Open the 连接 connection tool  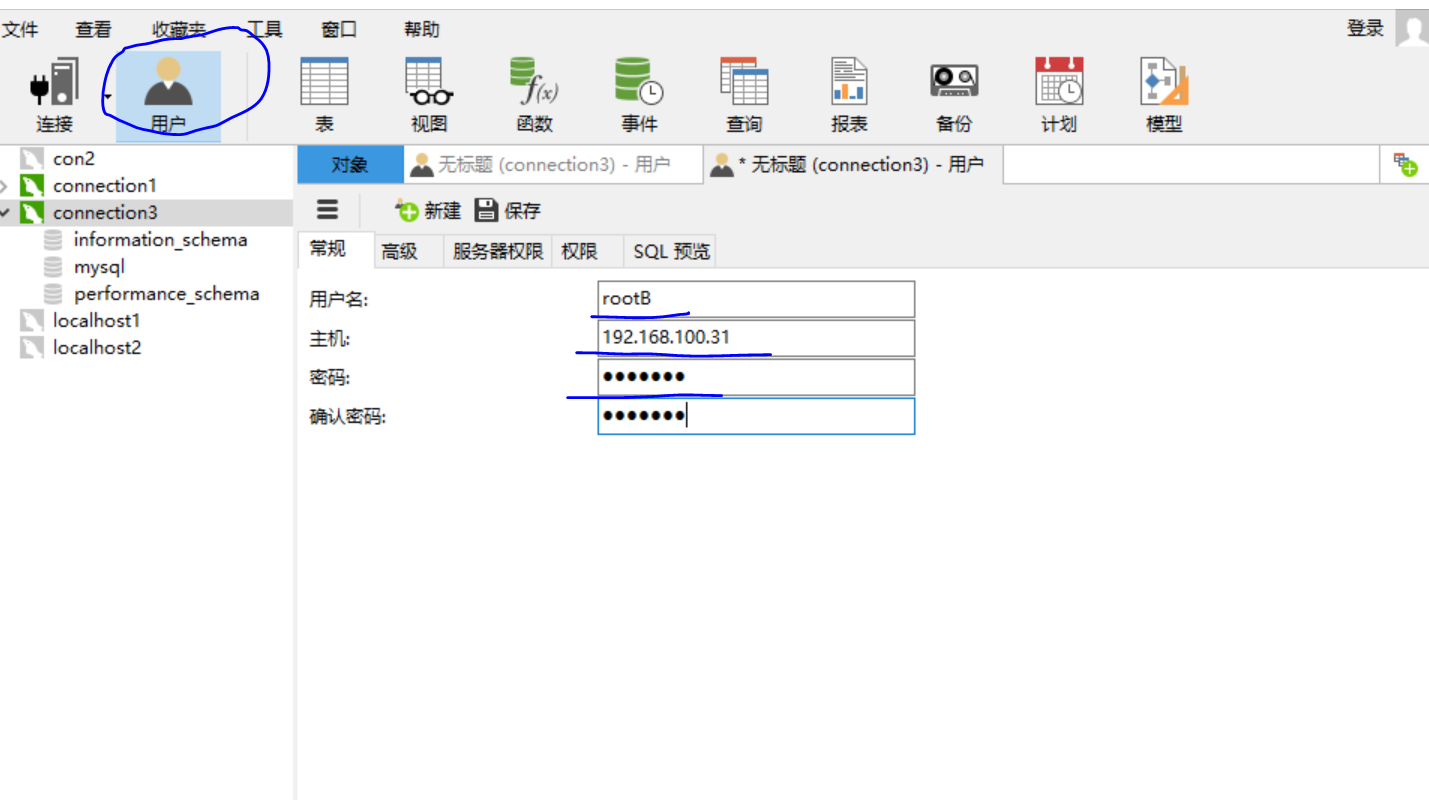coord(54,96)
